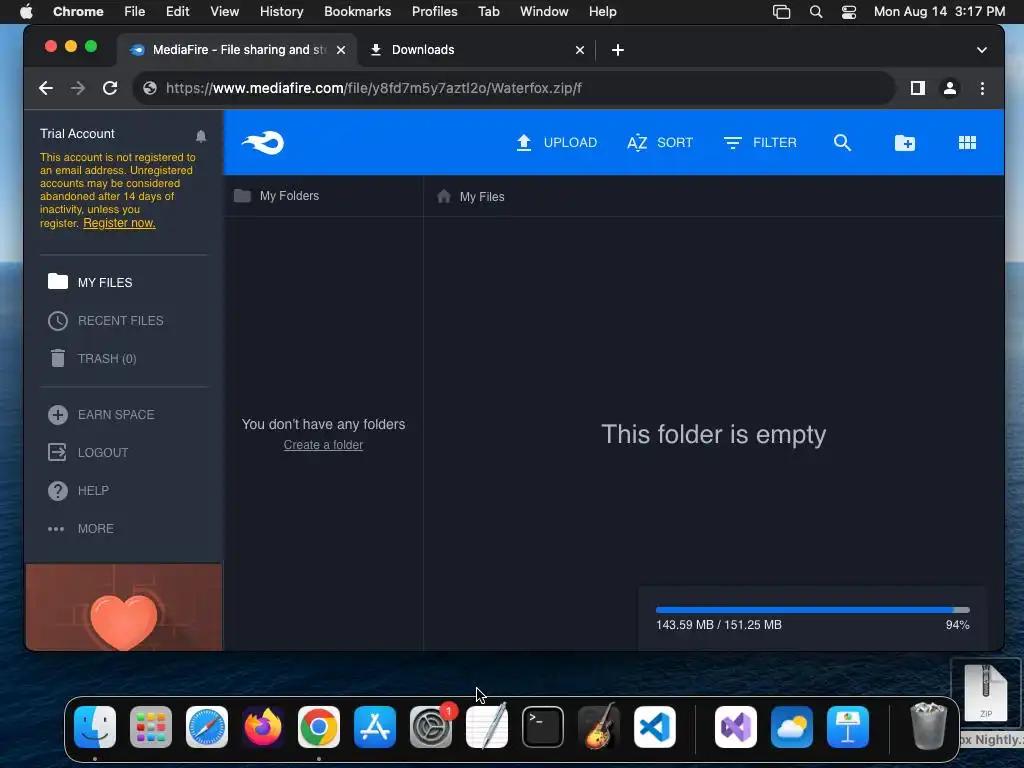Viewport: 1024px width, 768px height.
Task: Select MY FILES in sidebar
Action: (90, 282)
